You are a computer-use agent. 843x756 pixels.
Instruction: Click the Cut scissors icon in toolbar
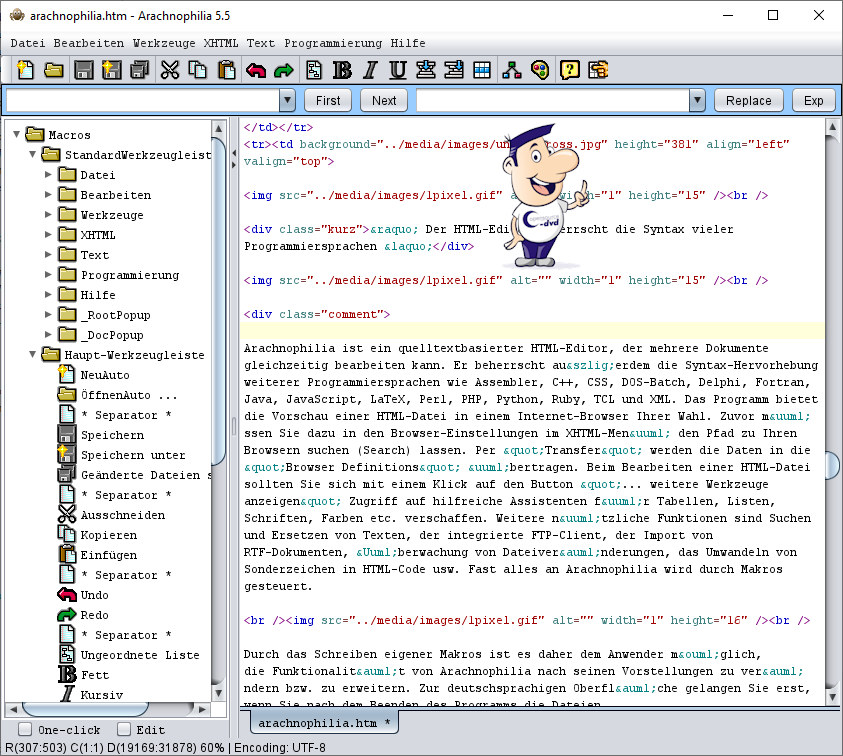coord(169,70)
